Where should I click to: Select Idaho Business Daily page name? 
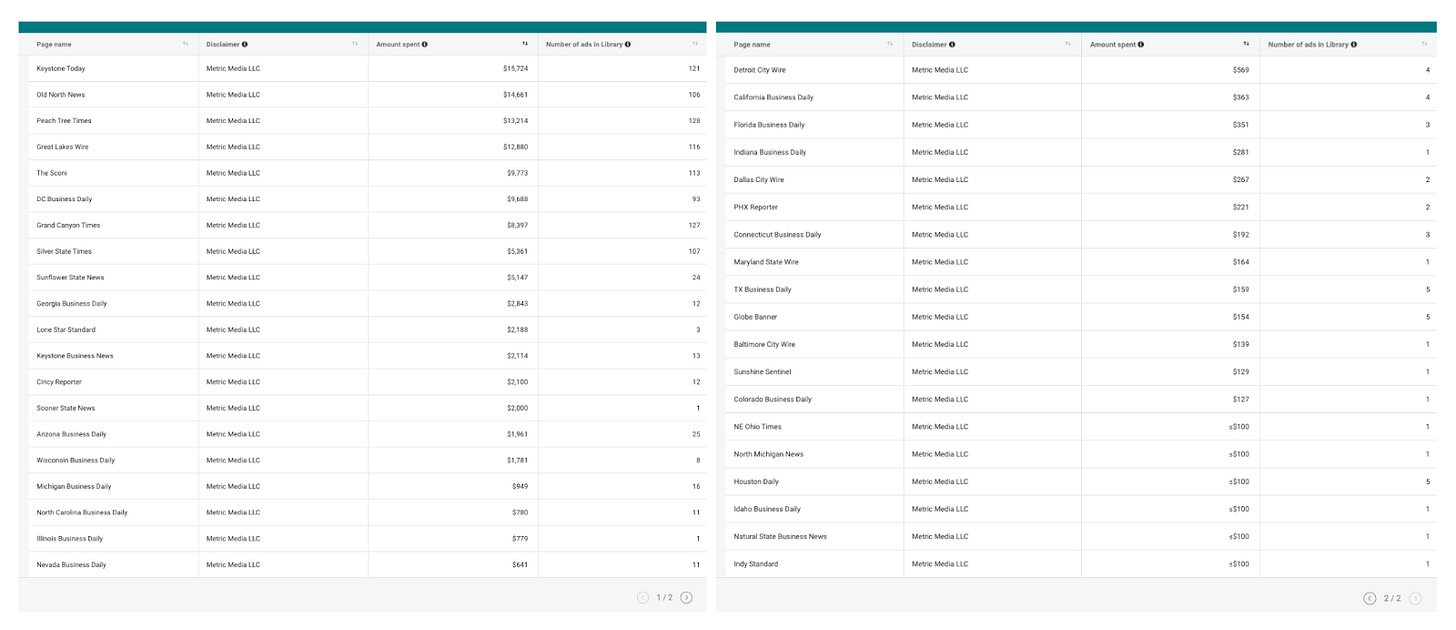coord(767,509)
